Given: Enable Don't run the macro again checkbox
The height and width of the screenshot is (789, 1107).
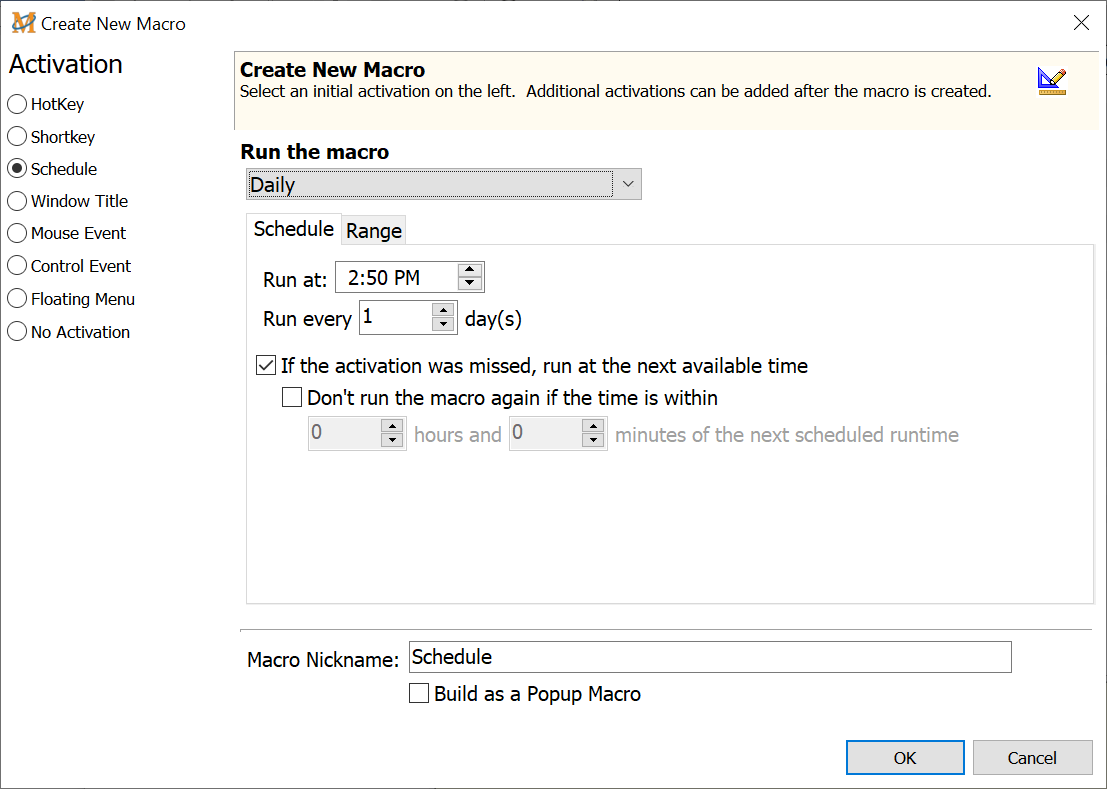Looking at the screenshot, I should pos(292,398).
